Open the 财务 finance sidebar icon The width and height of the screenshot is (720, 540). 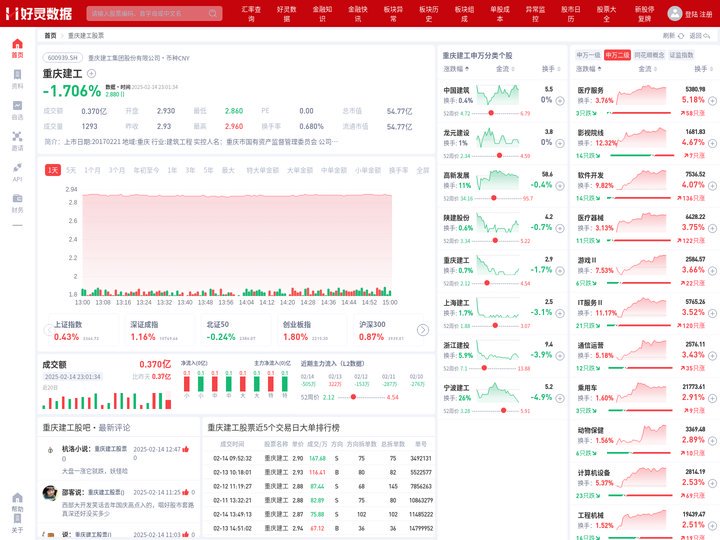point(17,203)
